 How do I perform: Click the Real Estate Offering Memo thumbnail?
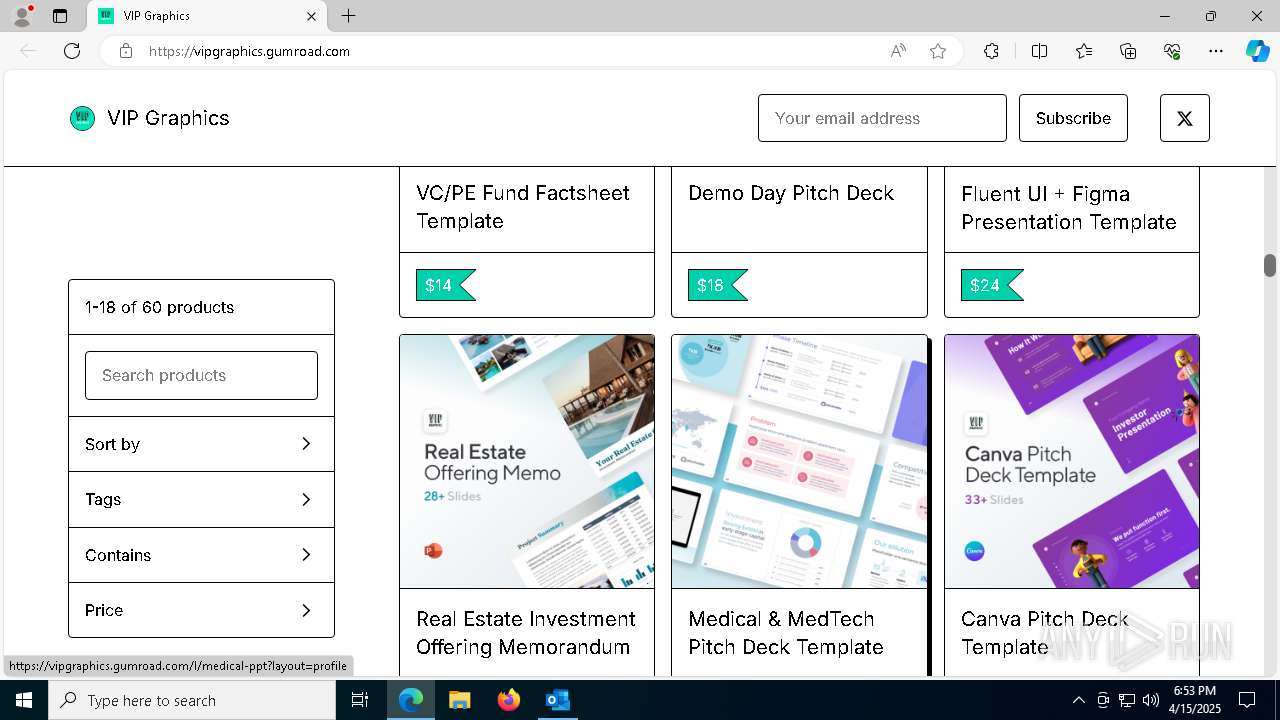pyautogui.click(x=527, y=461)
